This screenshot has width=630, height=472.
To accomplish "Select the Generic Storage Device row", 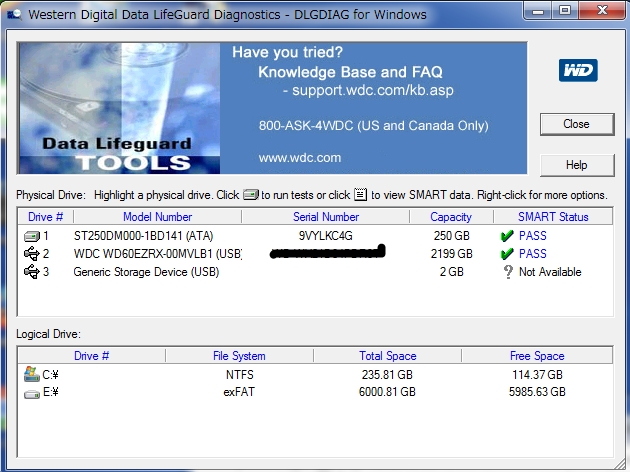I will [315, 272].
